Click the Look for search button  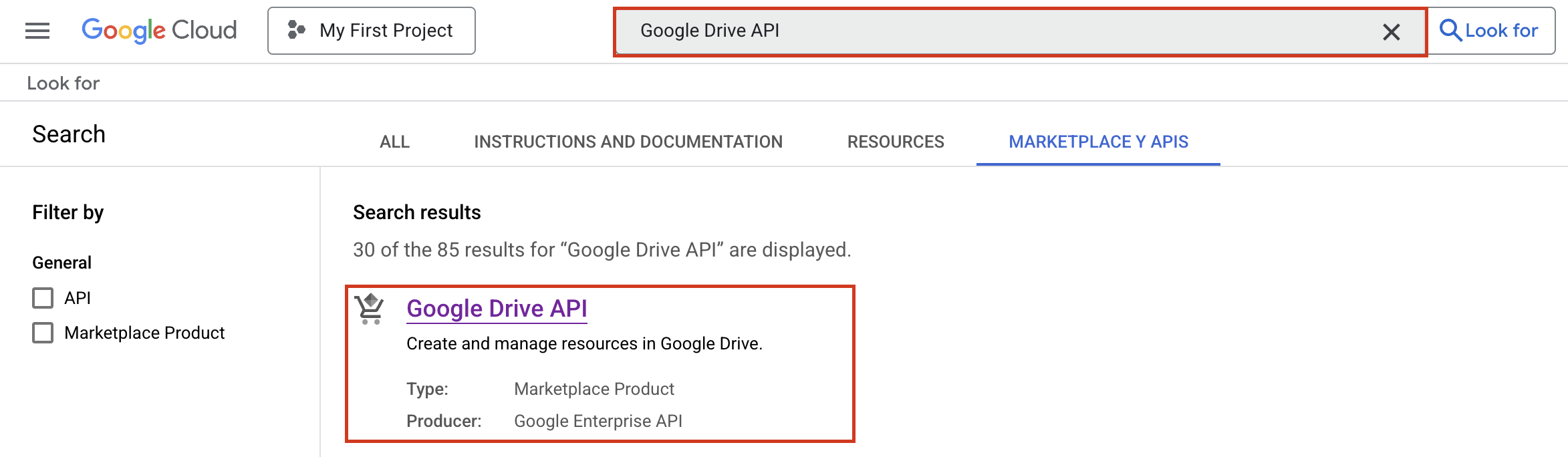1491,31
